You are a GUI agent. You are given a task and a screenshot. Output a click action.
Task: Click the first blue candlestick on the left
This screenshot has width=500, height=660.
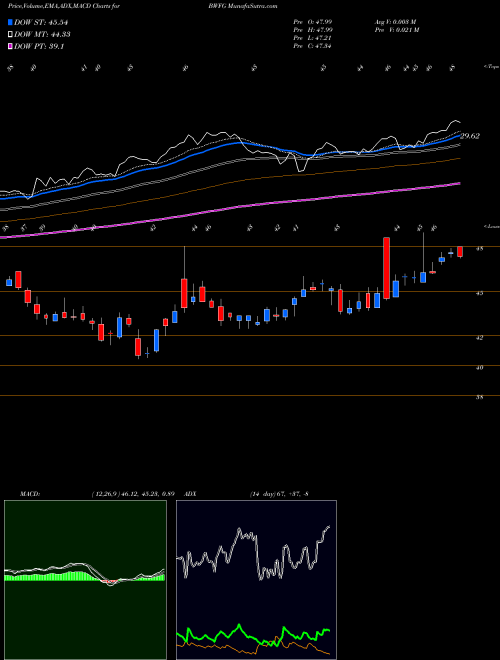9,282
